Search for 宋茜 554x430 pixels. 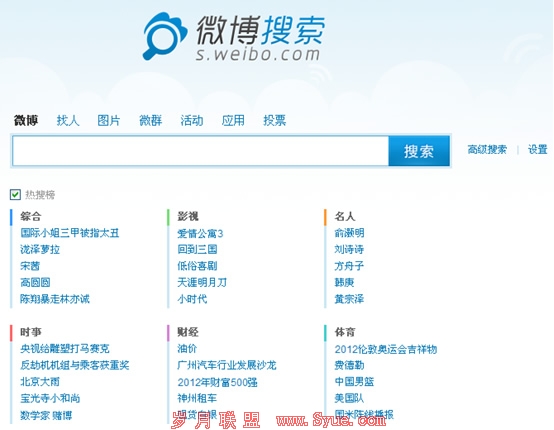point(30,266)
